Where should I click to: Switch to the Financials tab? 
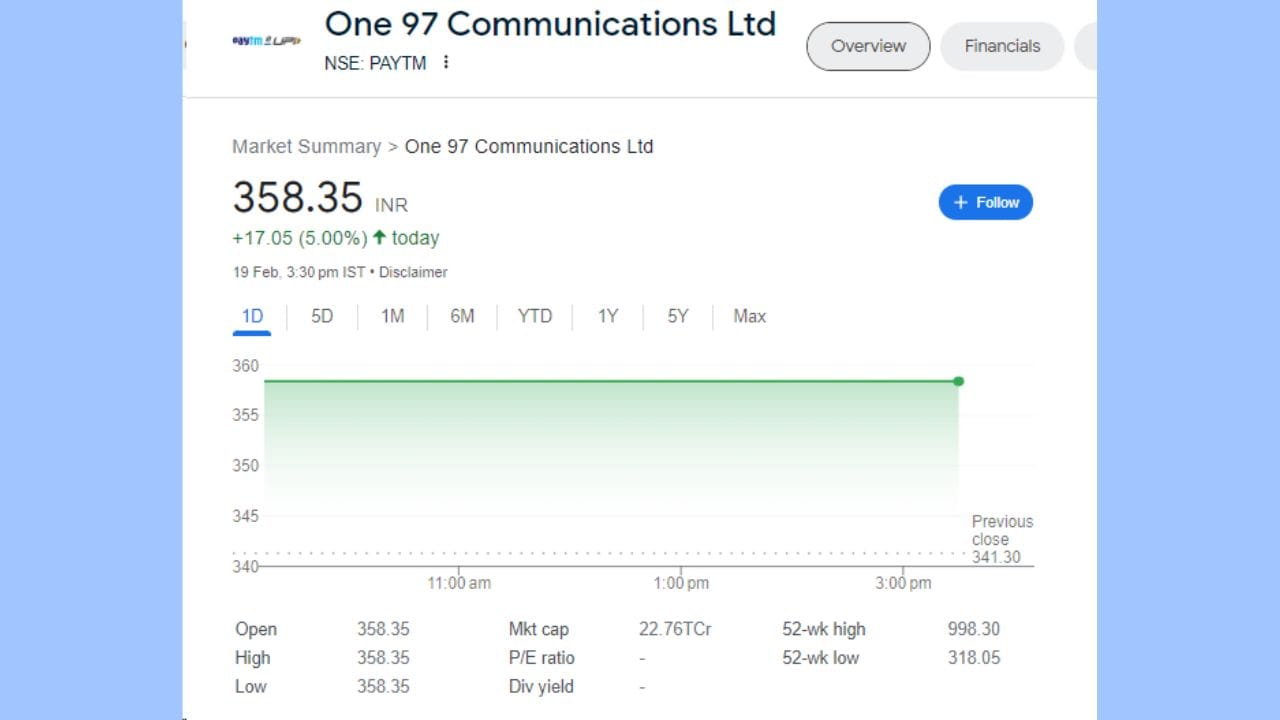(1002, 46)
